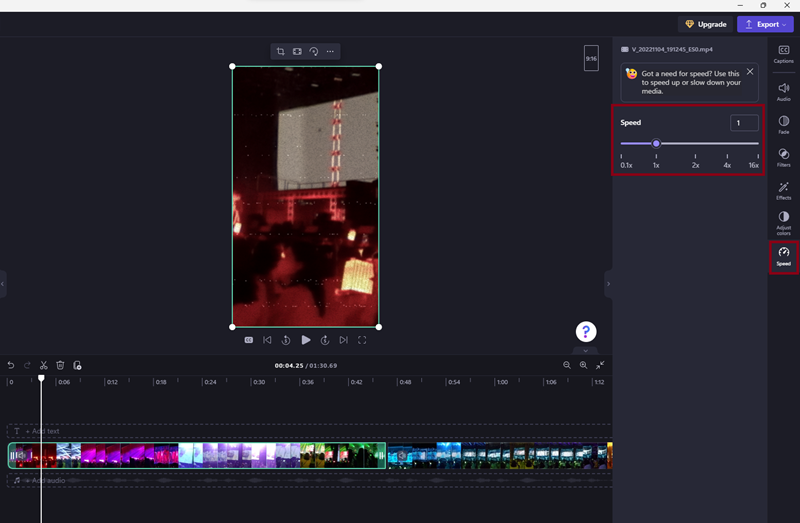Play the video preview
Viewport: 800px width, 523px height.
click(306, 340)
